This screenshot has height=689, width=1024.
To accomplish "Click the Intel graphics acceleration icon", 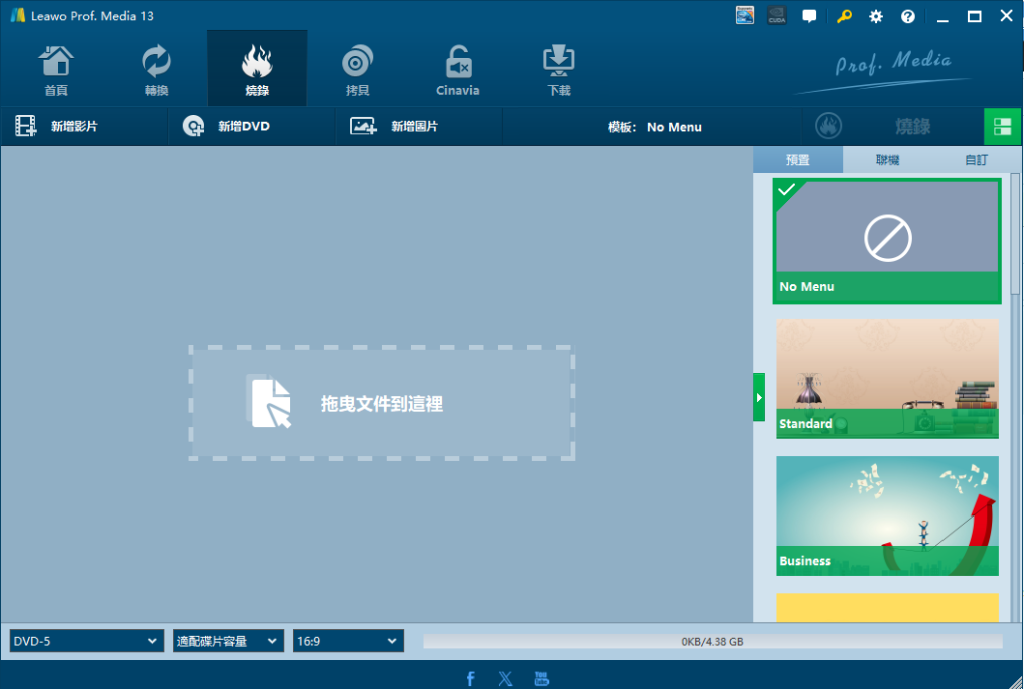I will click(744, 16).
